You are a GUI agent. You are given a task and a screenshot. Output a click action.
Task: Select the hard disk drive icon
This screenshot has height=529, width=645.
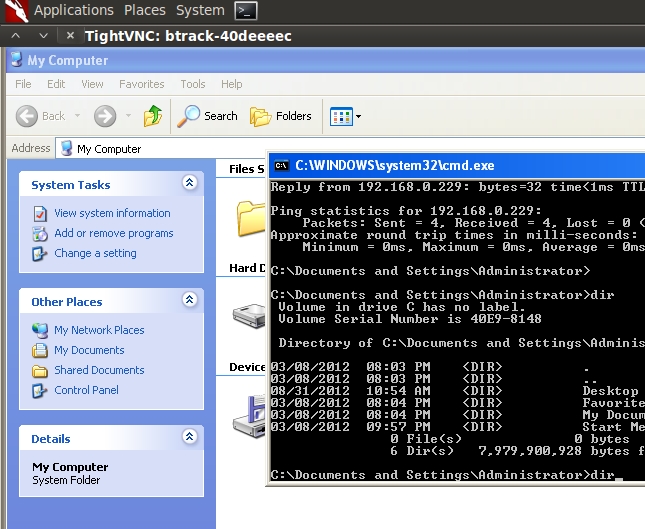point(249,315)
